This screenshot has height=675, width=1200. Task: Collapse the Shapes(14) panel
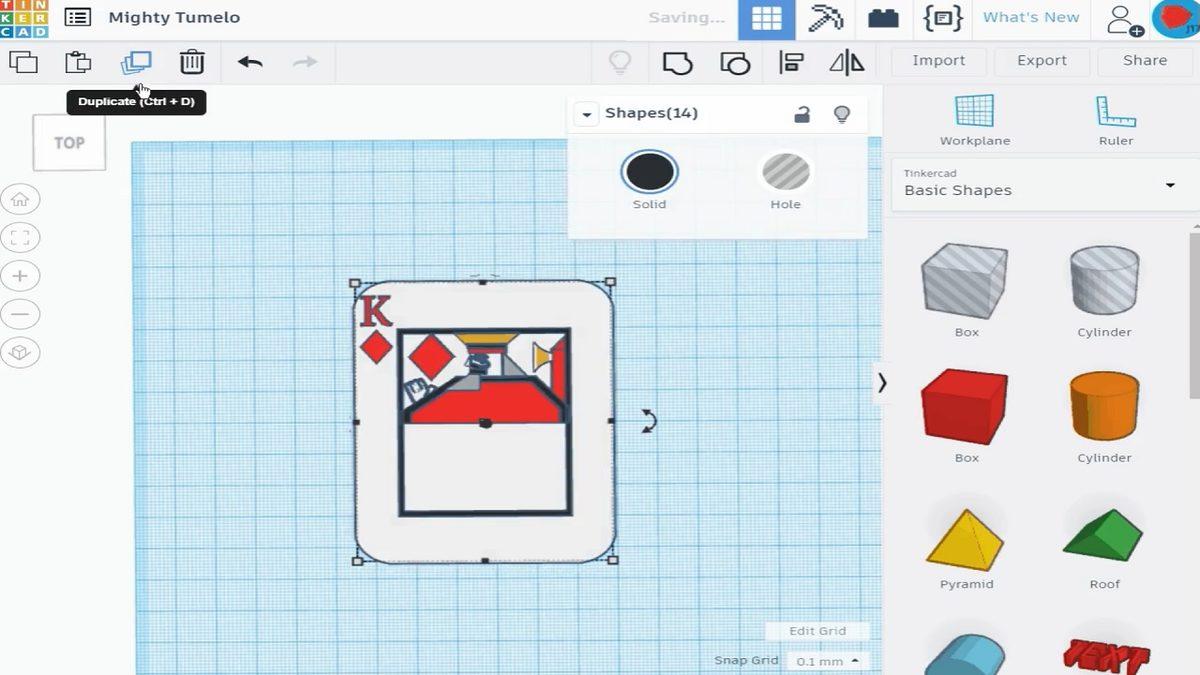coord(585,113)
